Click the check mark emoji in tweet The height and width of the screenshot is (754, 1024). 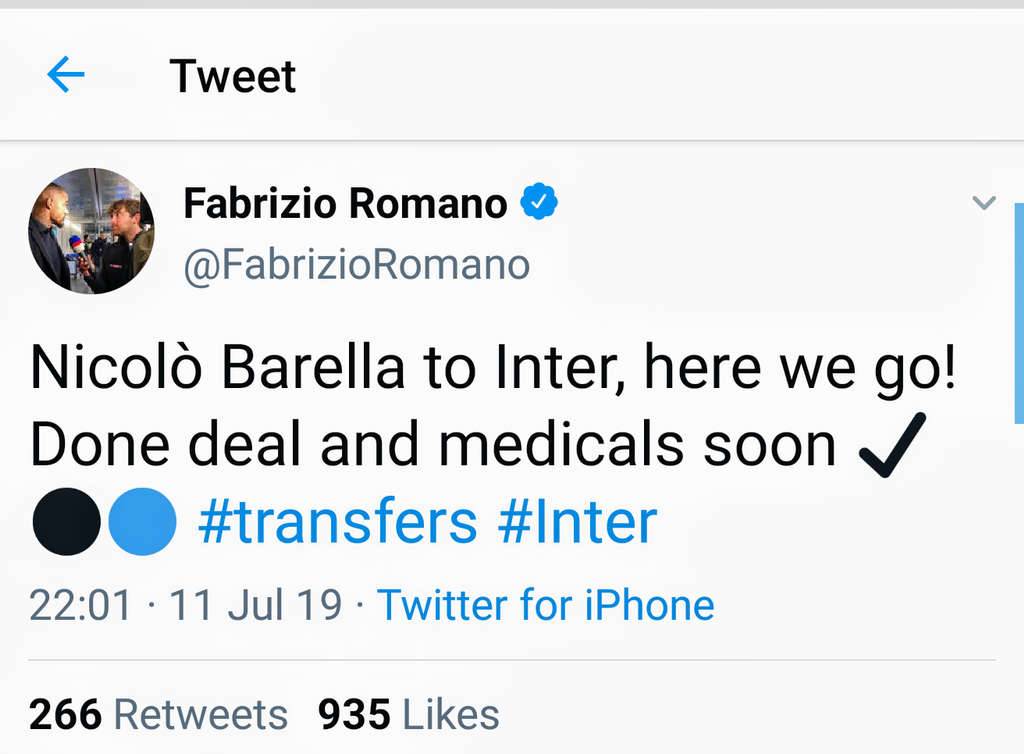[893, 445]
